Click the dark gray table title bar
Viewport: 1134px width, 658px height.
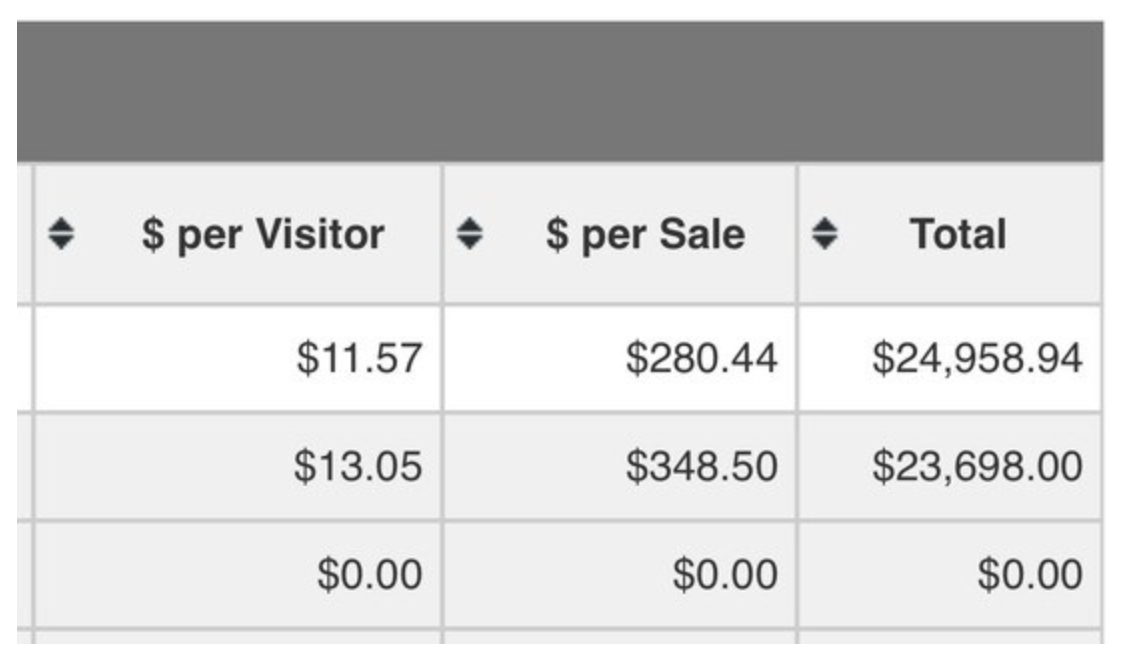560,91
